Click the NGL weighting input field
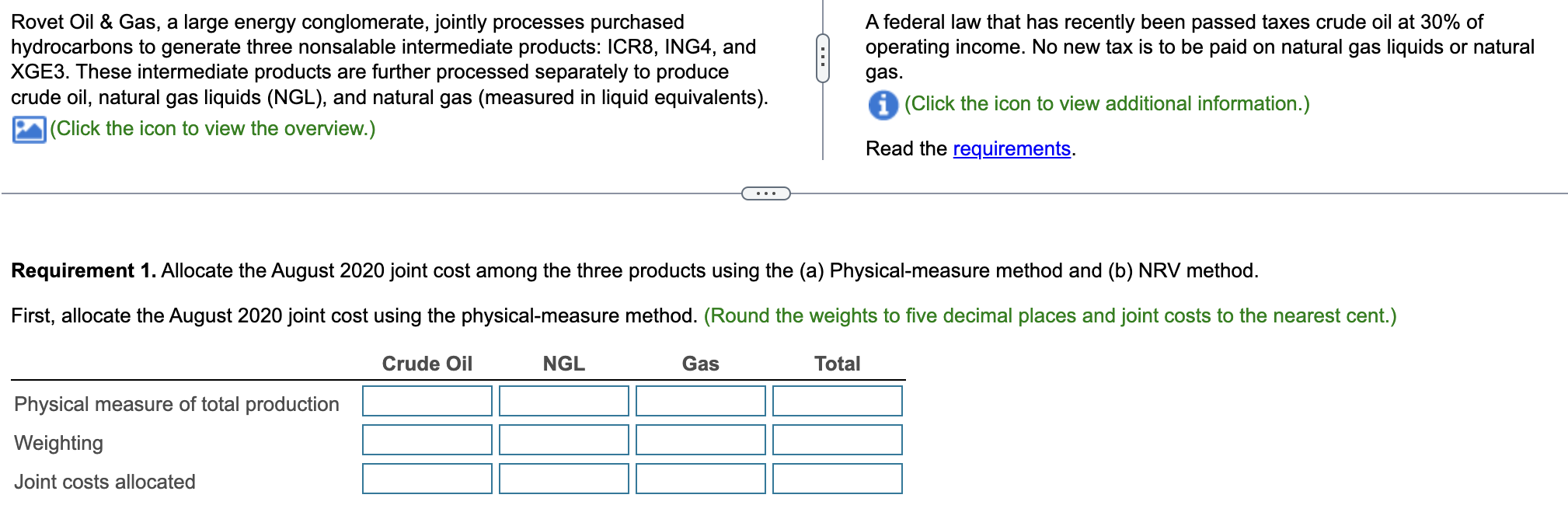Screen dimensions: 1568x519 click(x=563, y=440)
